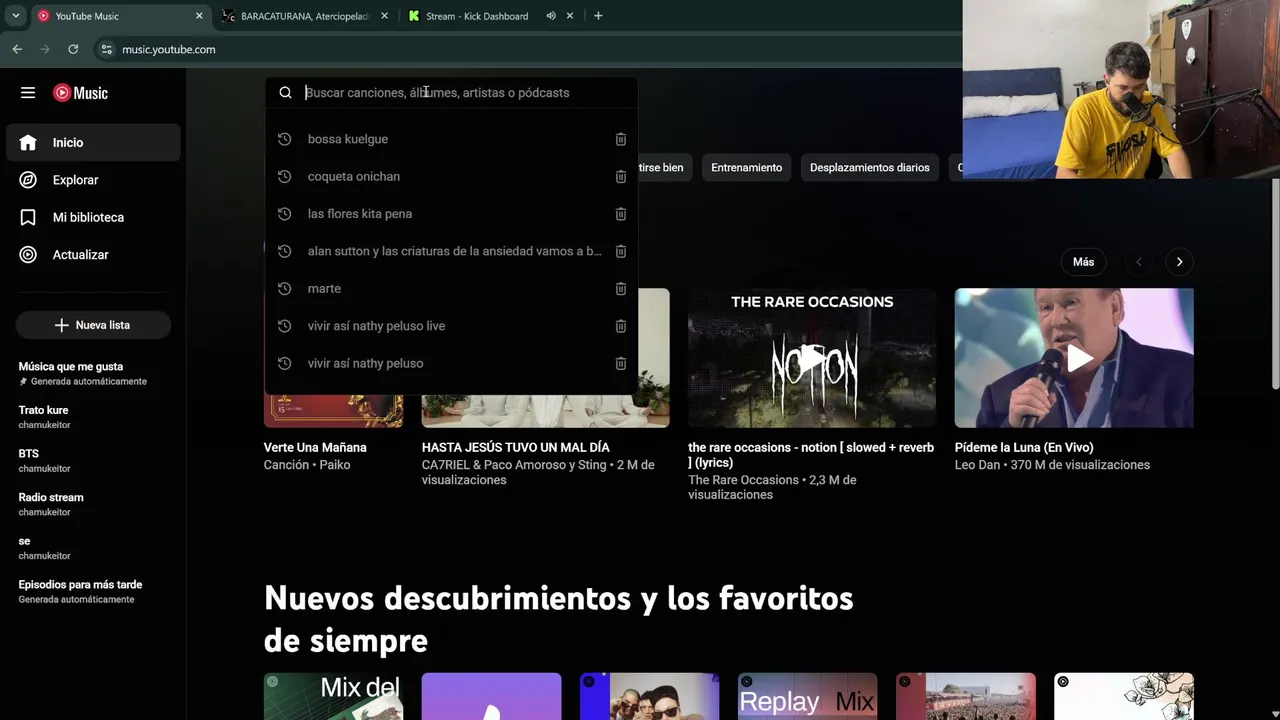Click the page vertical scrollbar
This screenshot has width=1280, height=720.
click(x=1275, y=285)
